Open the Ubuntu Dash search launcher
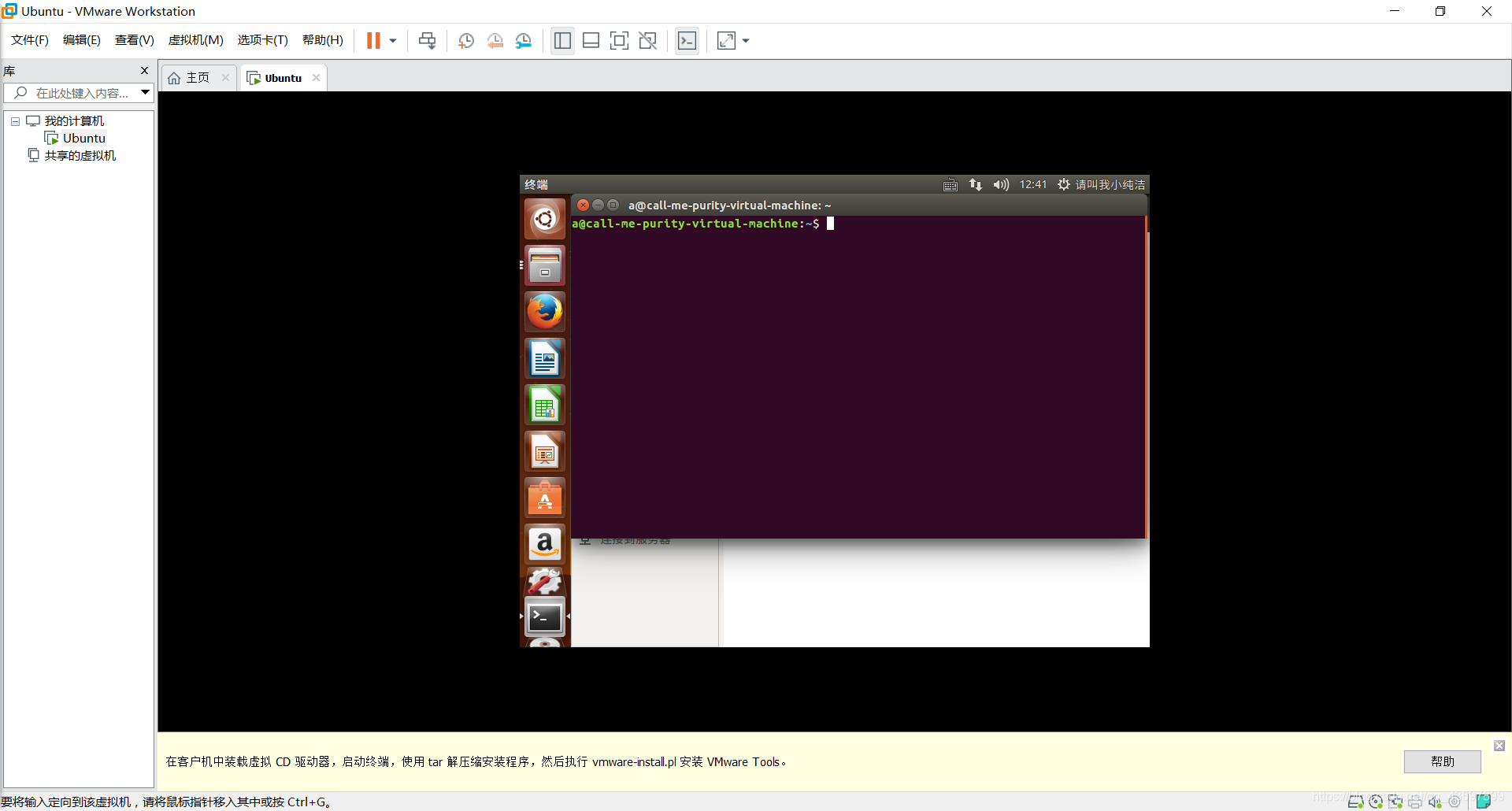Screen dimensions: 1512x811 [545, 218]
